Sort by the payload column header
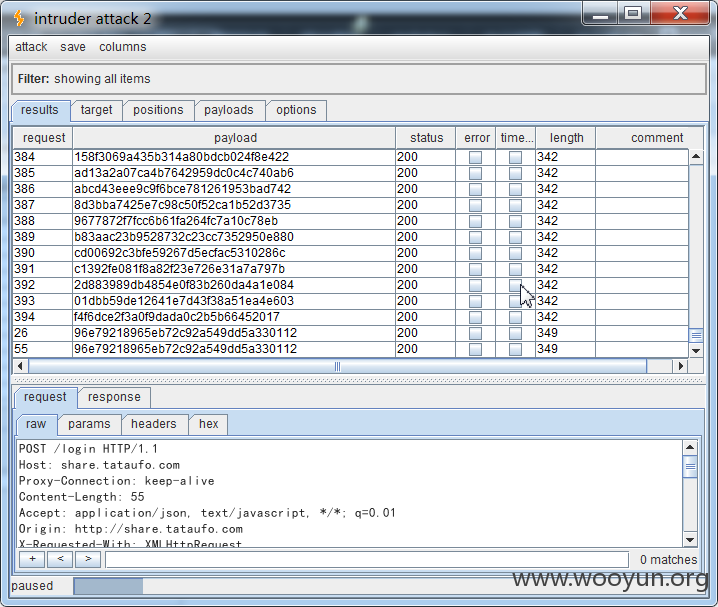718x607 pixels. [234, 138]
